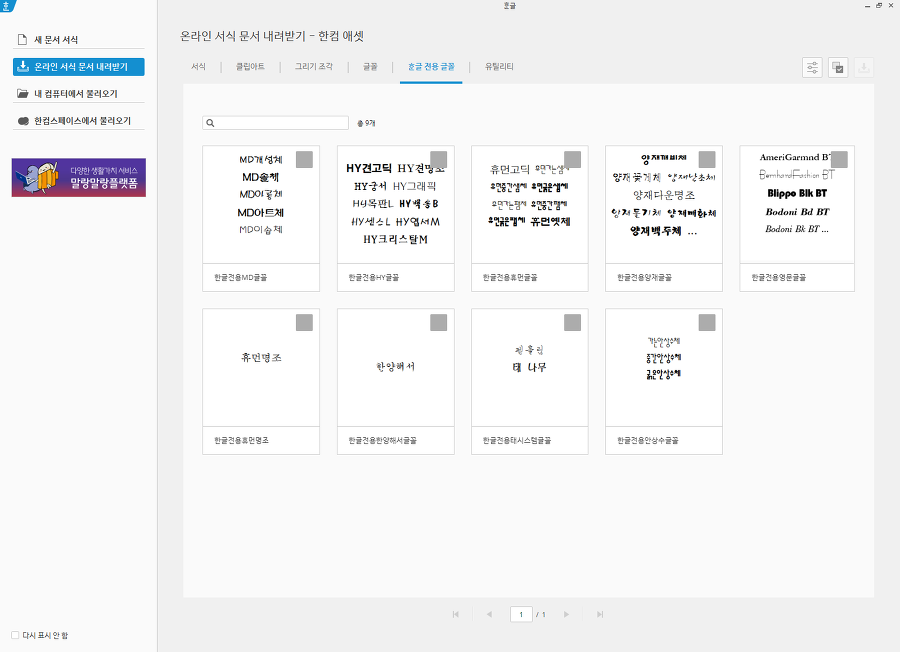
Task: Click the download toolbar icon at top right
Action: click(x=863, y=68)
